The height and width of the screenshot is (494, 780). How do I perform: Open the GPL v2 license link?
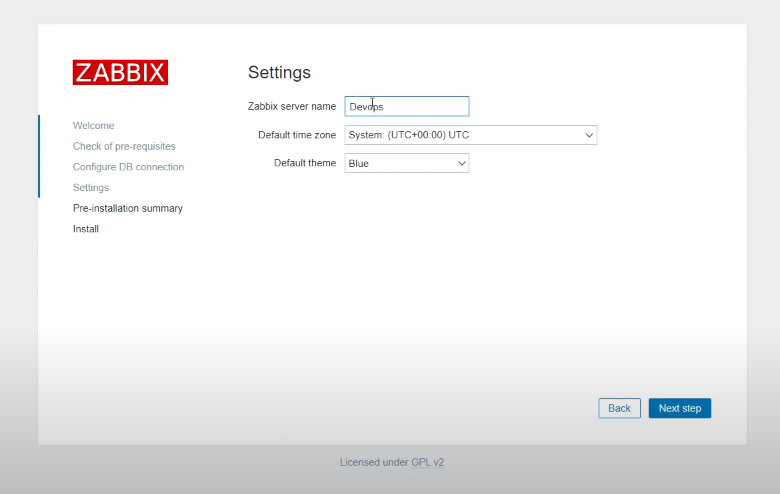427,462
